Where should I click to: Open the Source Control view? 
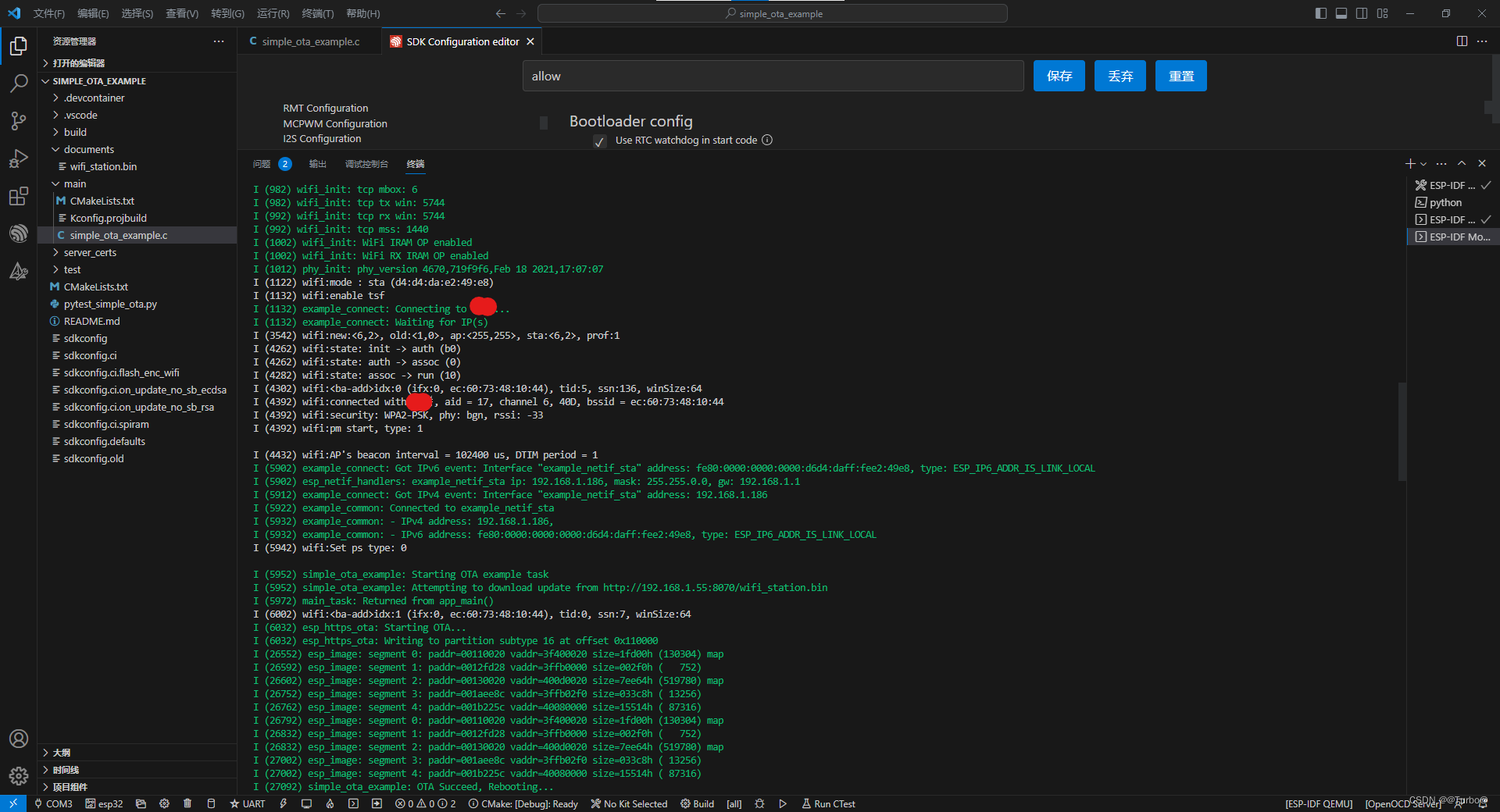point(19,121)
